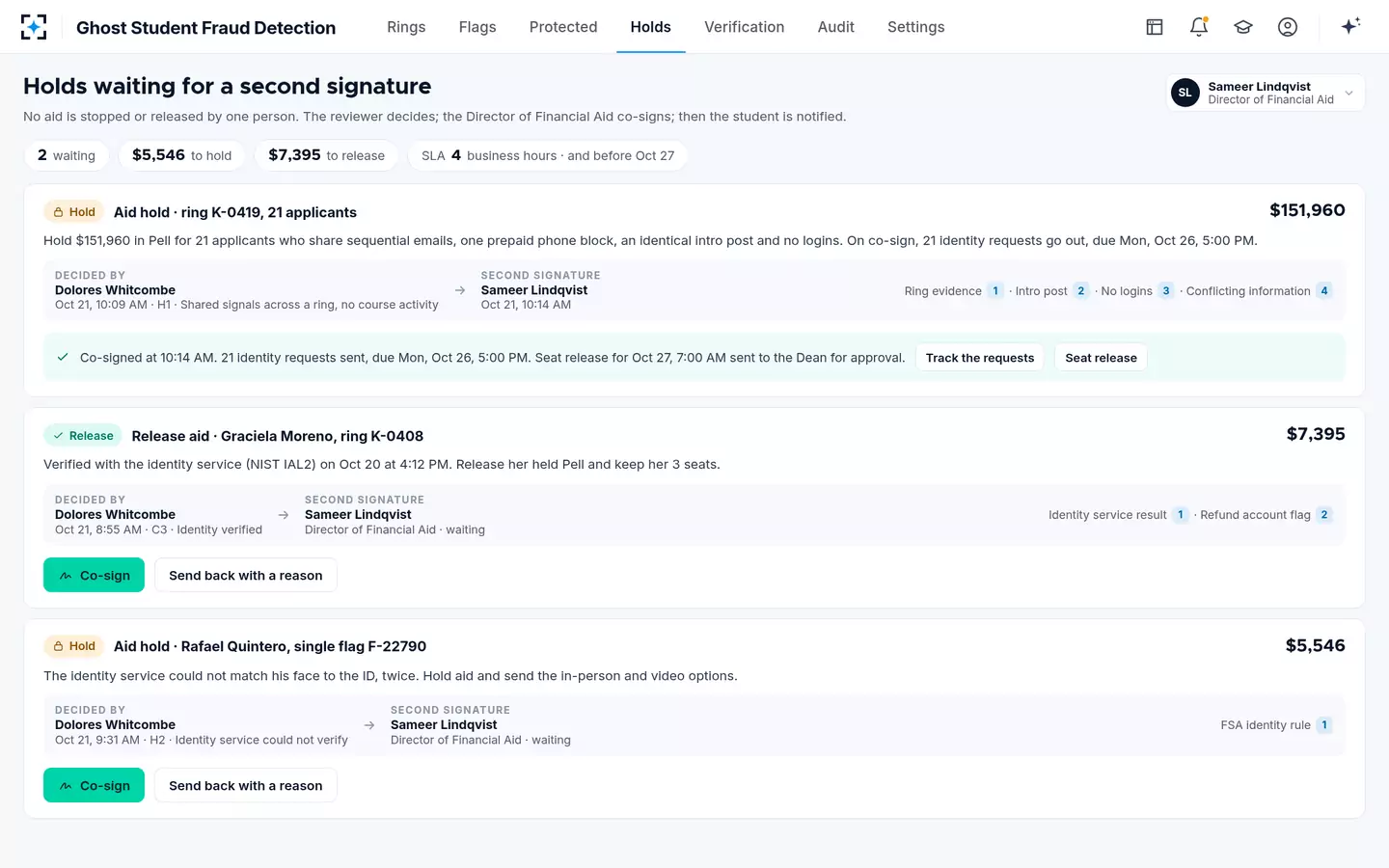The image size is (1389, 868).
Task: Open Conflicting information reference 4
Action: point(1324,291)
